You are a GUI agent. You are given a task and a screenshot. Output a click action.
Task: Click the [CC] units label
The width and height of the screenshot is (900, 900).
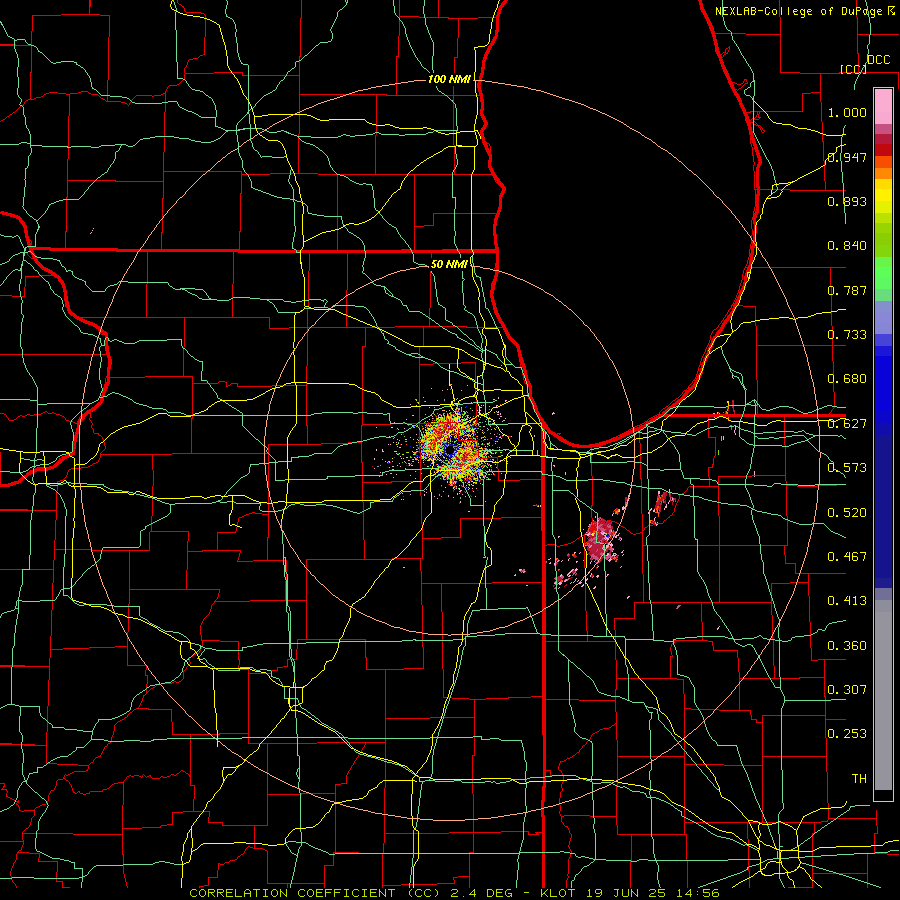click(x=853, y=69)
